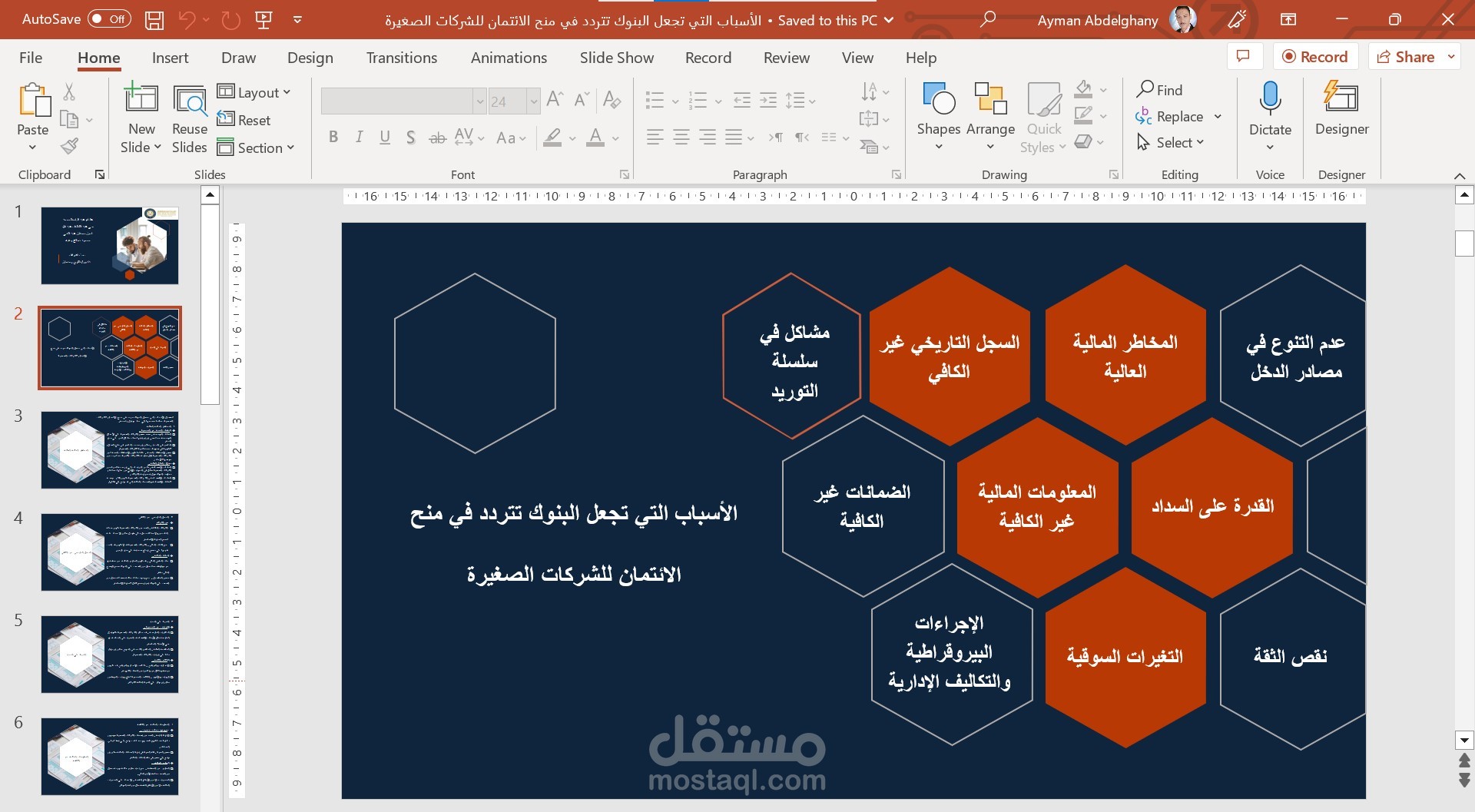Click the Share button
Image resolution: width=1475 pixels, height=812 pixels.
[x=1406, y=57]
